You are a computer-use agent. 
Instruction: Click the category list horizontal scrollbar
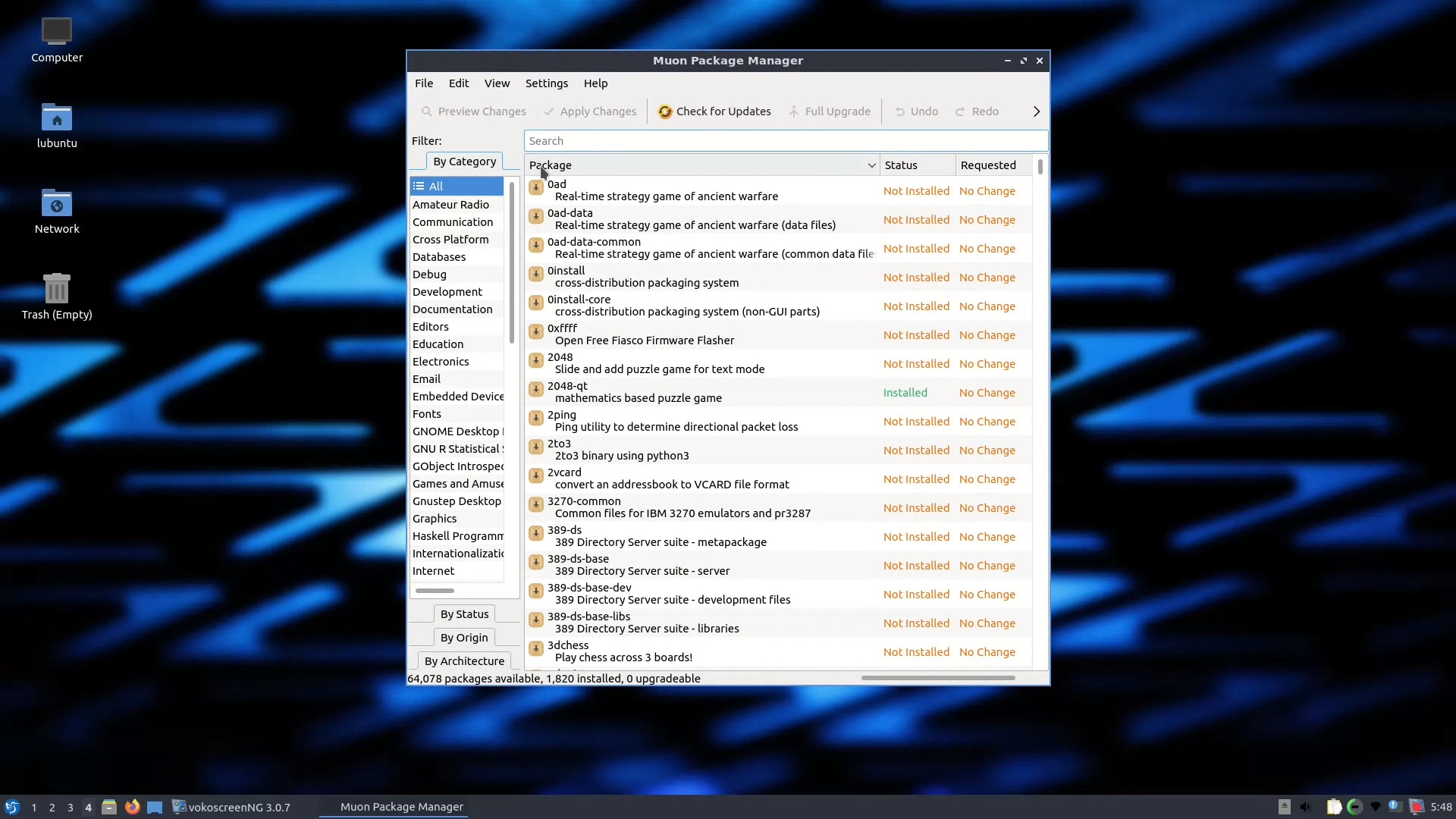435,590
